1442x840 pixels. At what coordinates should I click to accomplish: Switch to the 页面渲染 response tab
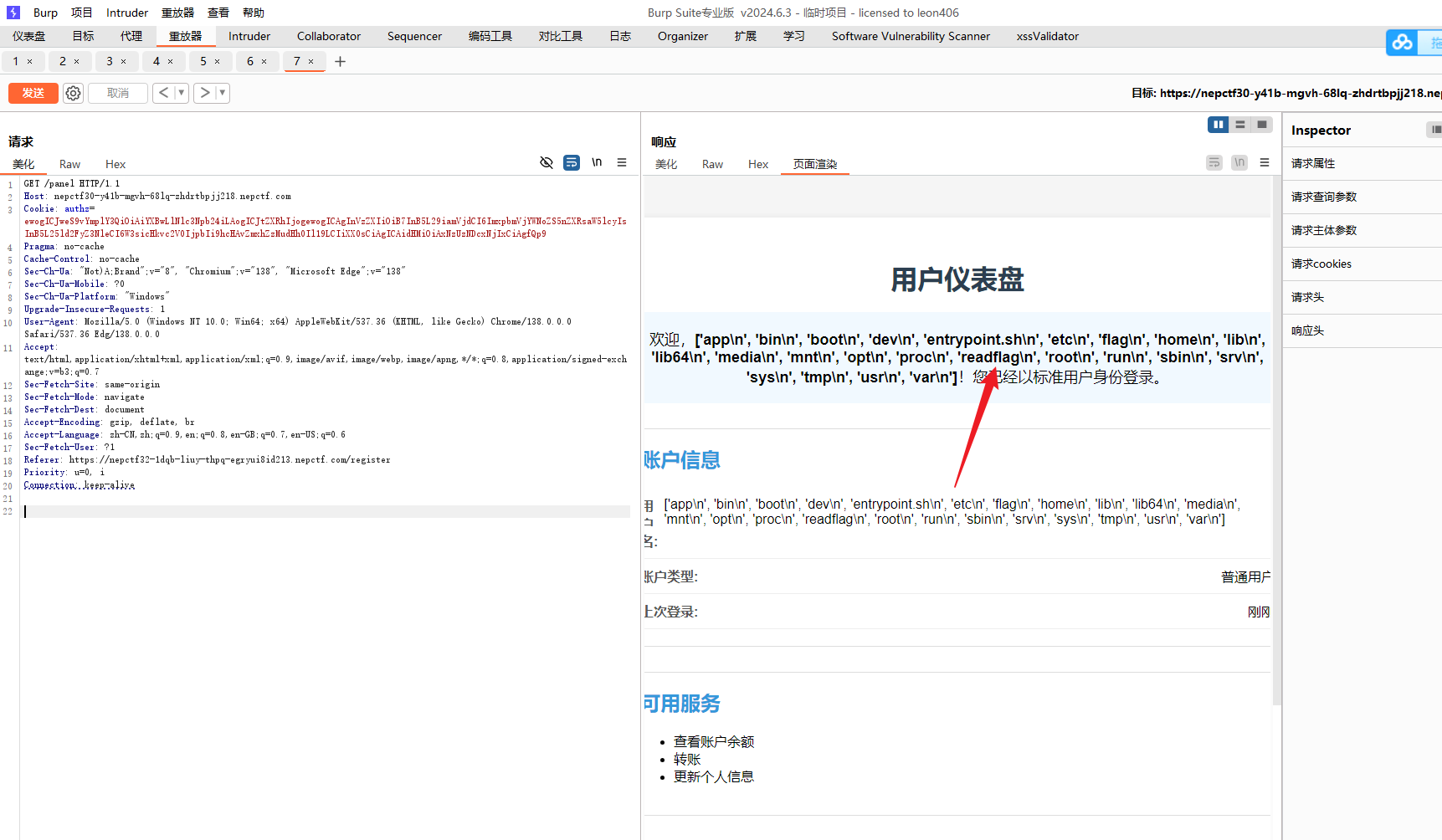click(x=814, y=164)
